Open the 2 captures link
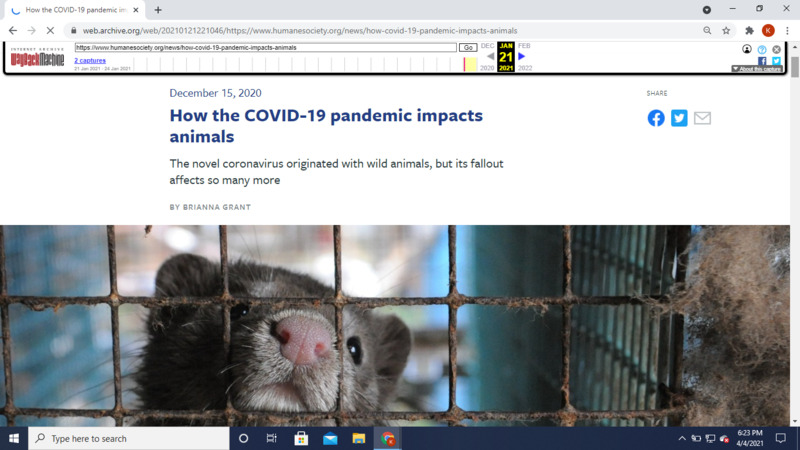800x450 pixels. 91,60
